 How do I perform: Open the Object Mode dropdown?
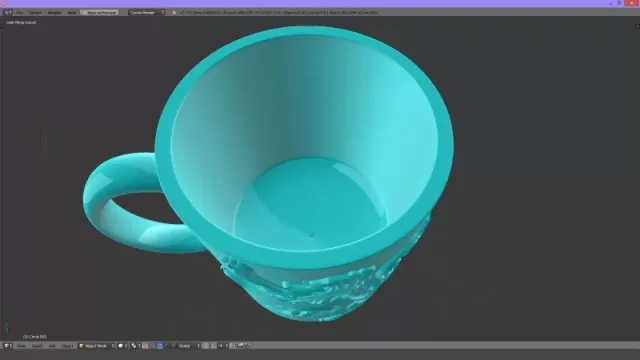pyautogui.click(x=97, y=346)
